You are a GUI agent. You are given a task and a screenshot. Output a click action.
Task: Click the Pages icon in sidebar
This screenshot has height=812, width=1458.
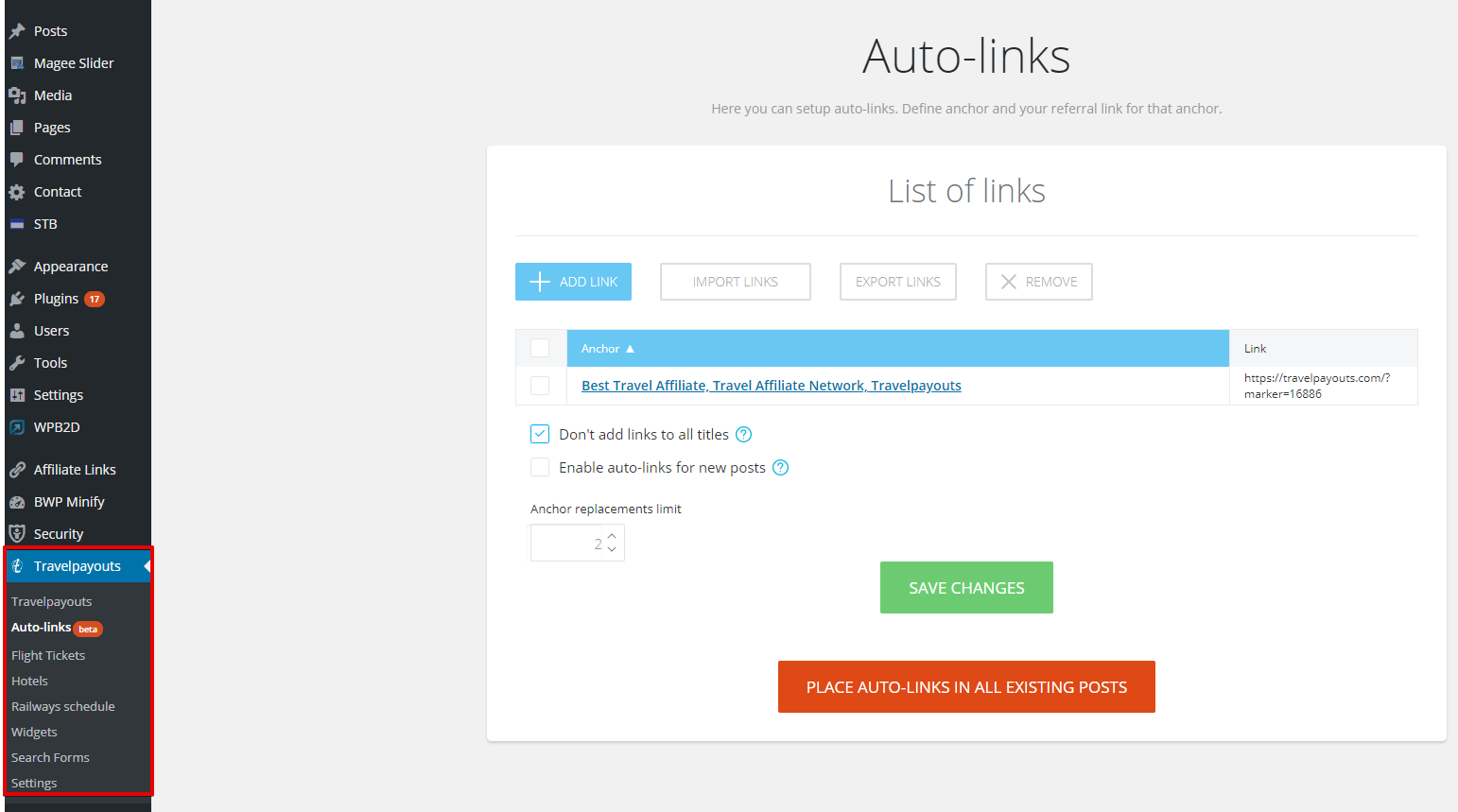(17, 128)
